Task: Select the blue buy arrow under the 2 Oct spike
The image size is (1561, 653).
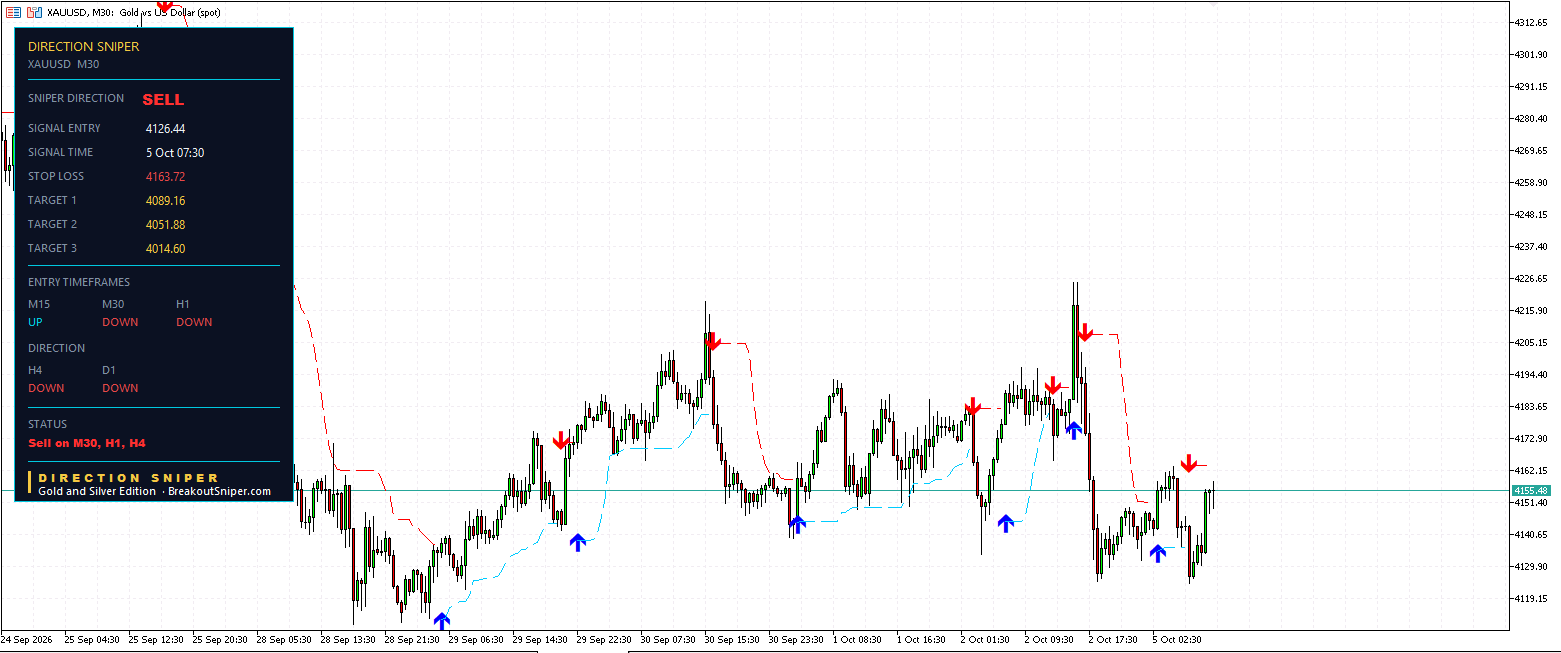Action: 1073,430
